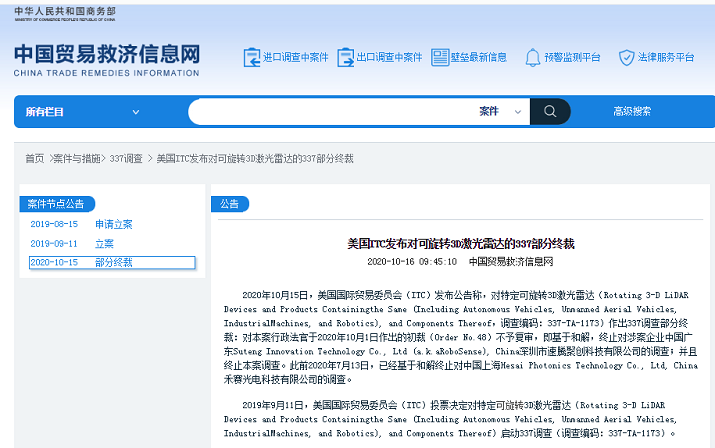Go to 首页 in breadcrumb
Image resolution: width=715 pixels, height=448 pixels.
point(35,159)
